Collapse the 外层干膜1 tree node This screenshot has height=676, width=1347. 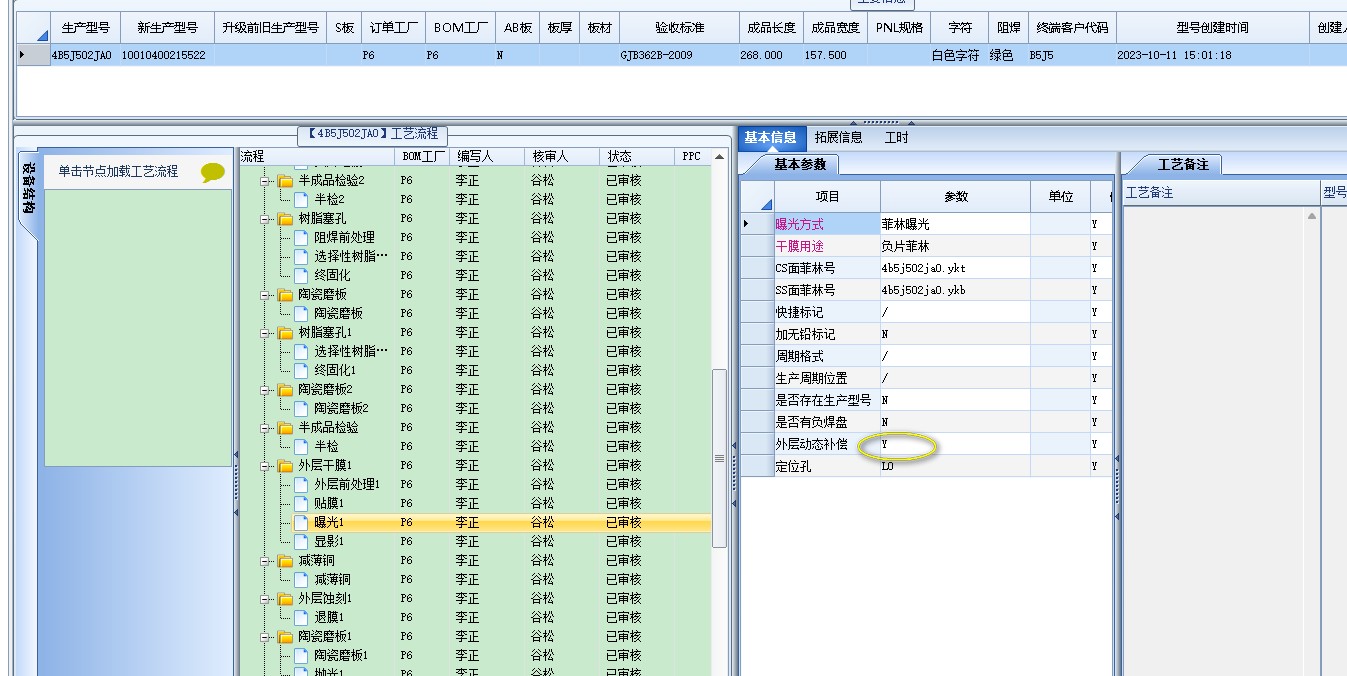point(266,465)
